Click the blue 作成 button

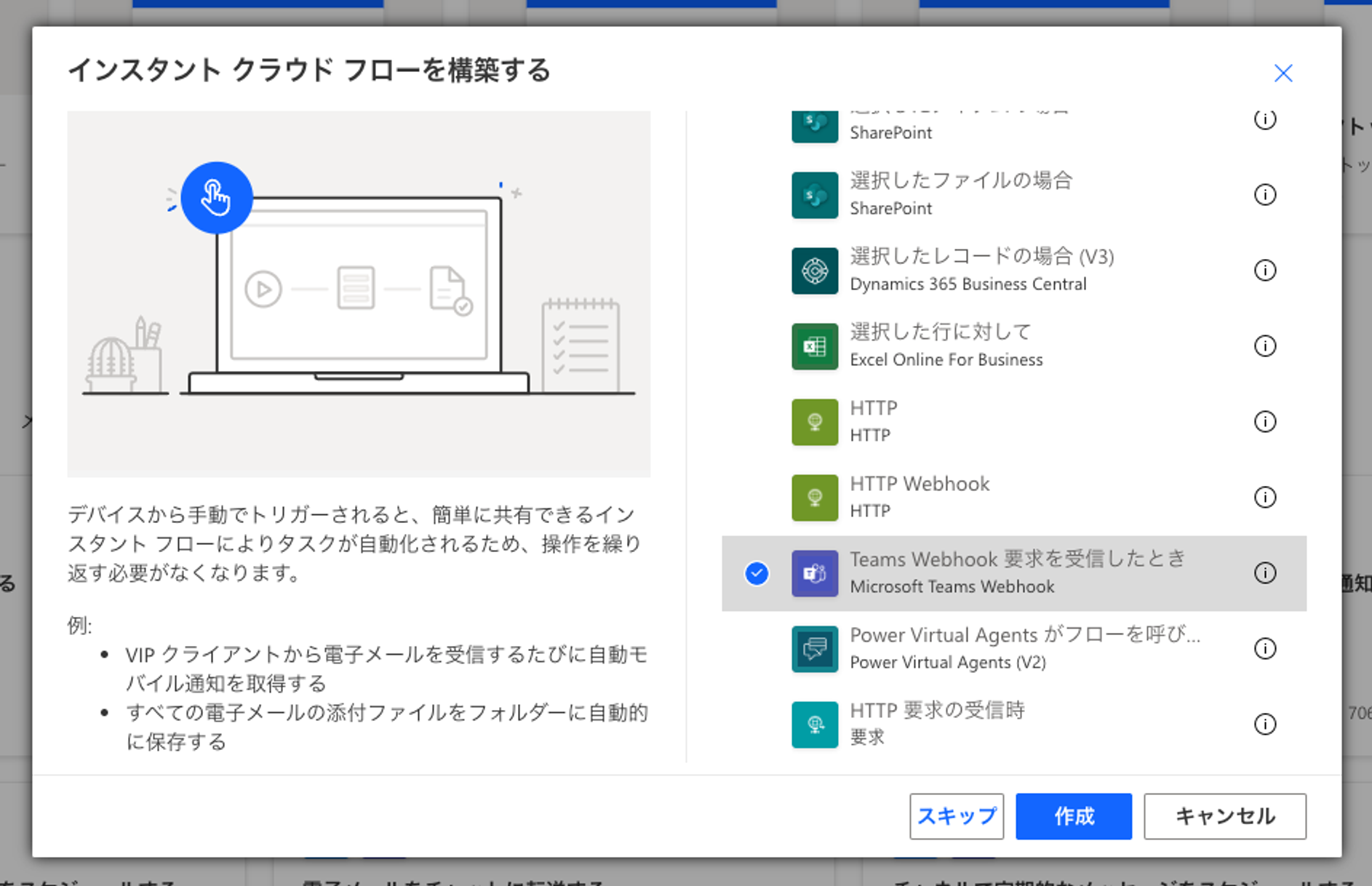tap(1074, 816)
